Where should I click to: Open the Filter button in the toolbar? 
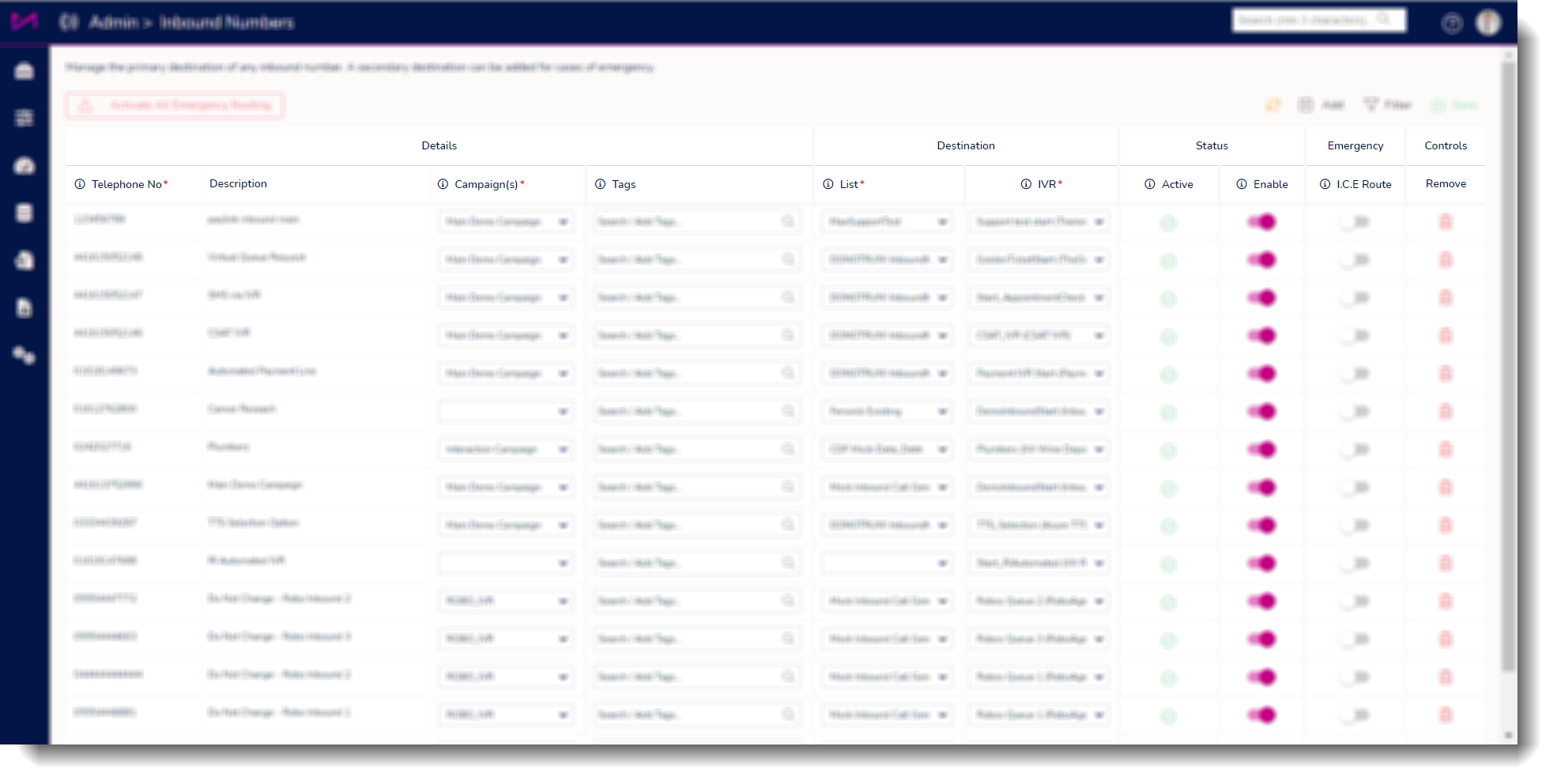tap(1388, 105)
